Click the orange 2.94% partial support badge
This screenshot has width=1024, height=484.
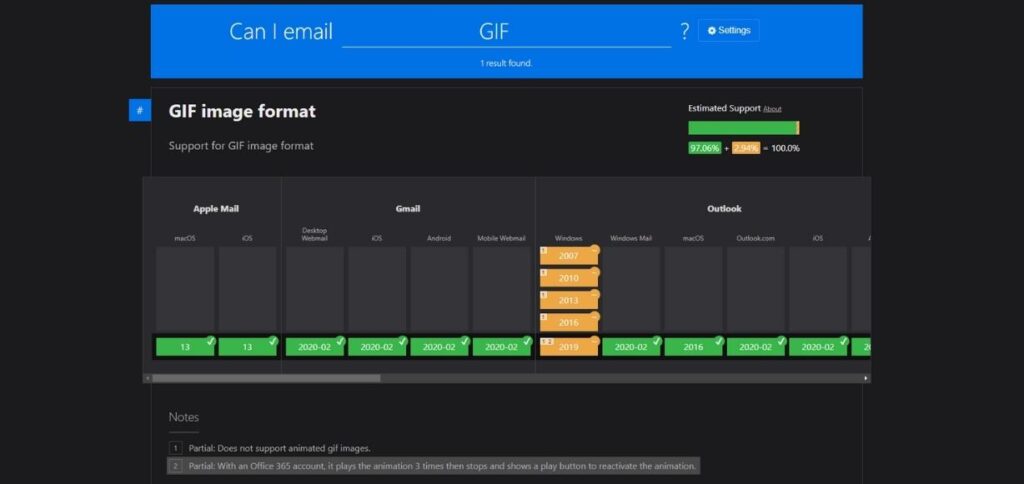point(746,148)
